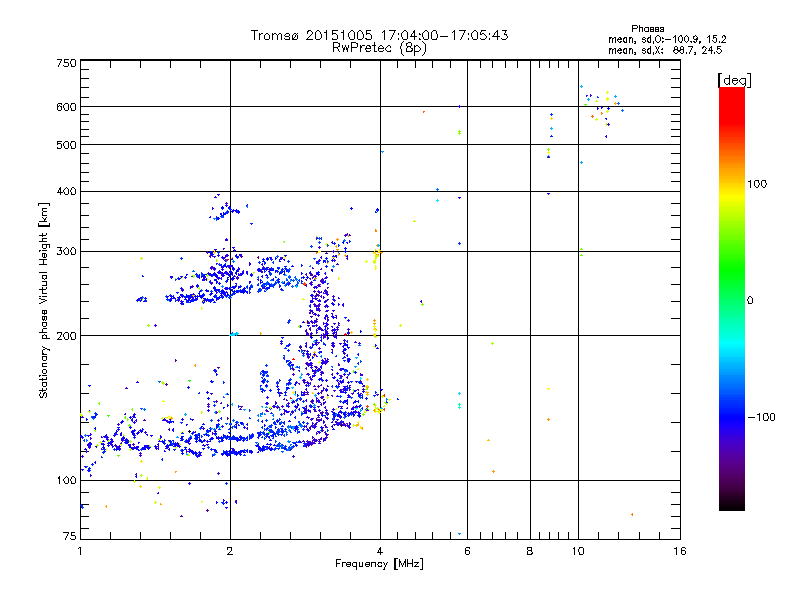Click the 'Stationary phase Virtual Height [km]' axis label

point(44,300)
